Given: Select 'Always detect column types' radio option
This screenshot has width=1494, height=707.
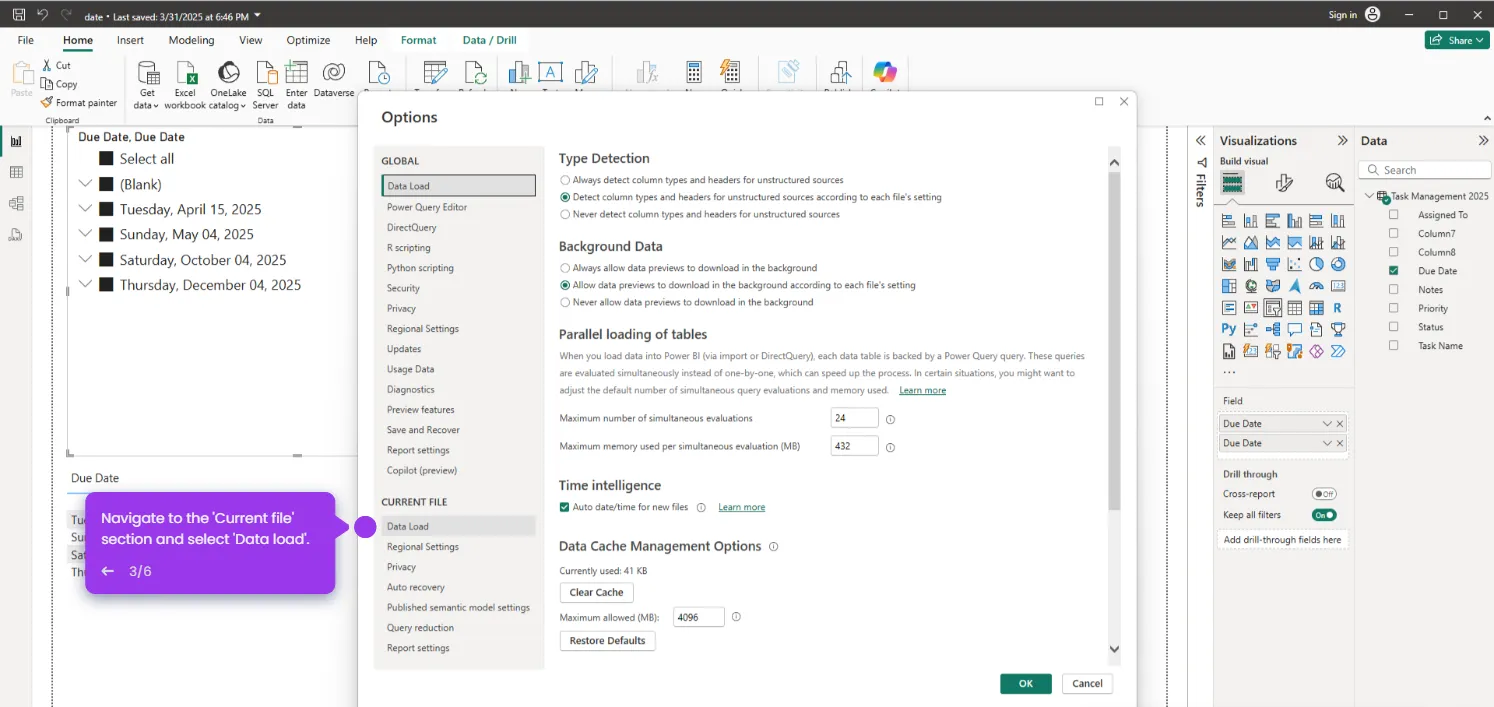Looking at the screenshot, I should 565,180.
